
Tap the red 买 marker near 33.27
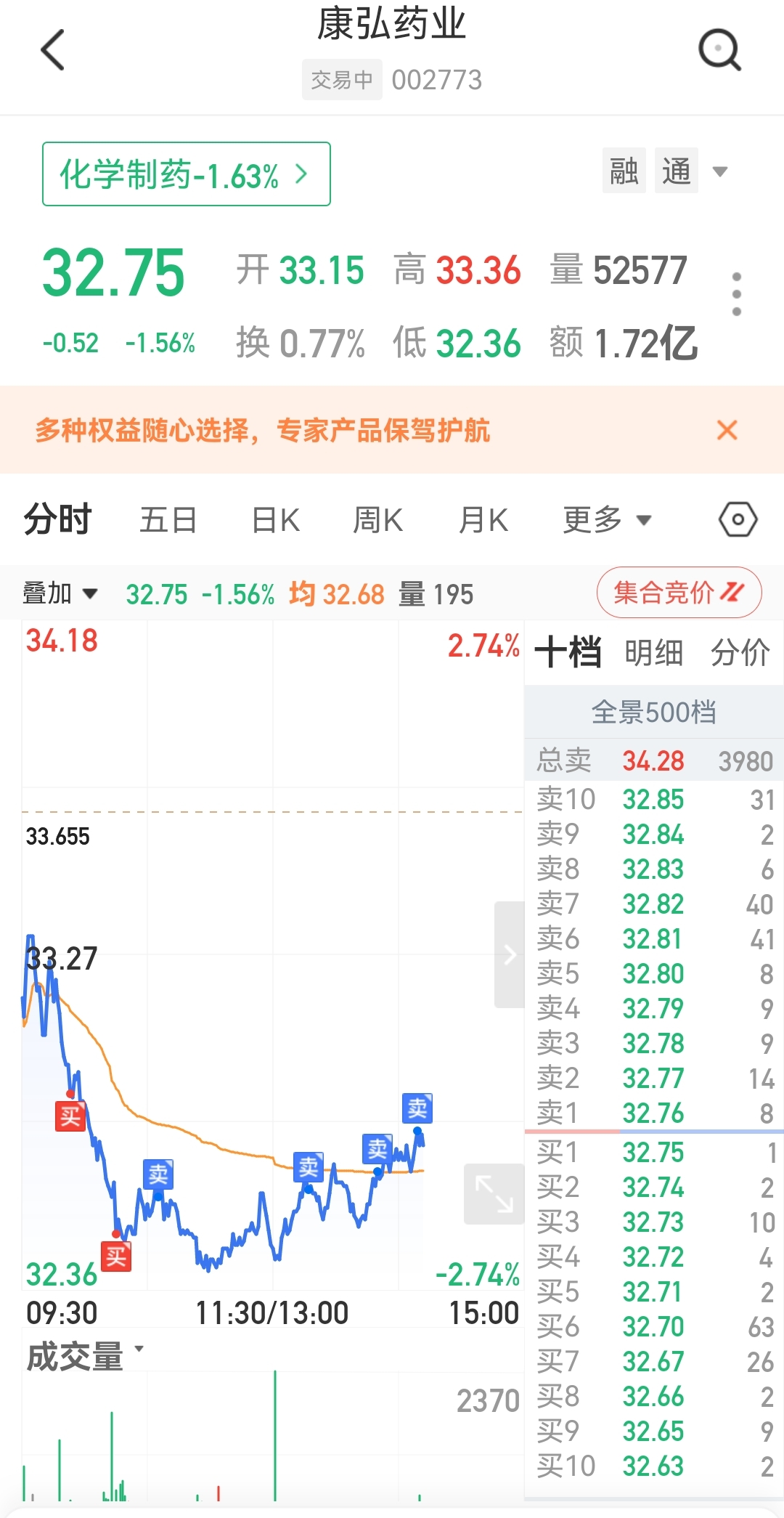point(70,1116)
